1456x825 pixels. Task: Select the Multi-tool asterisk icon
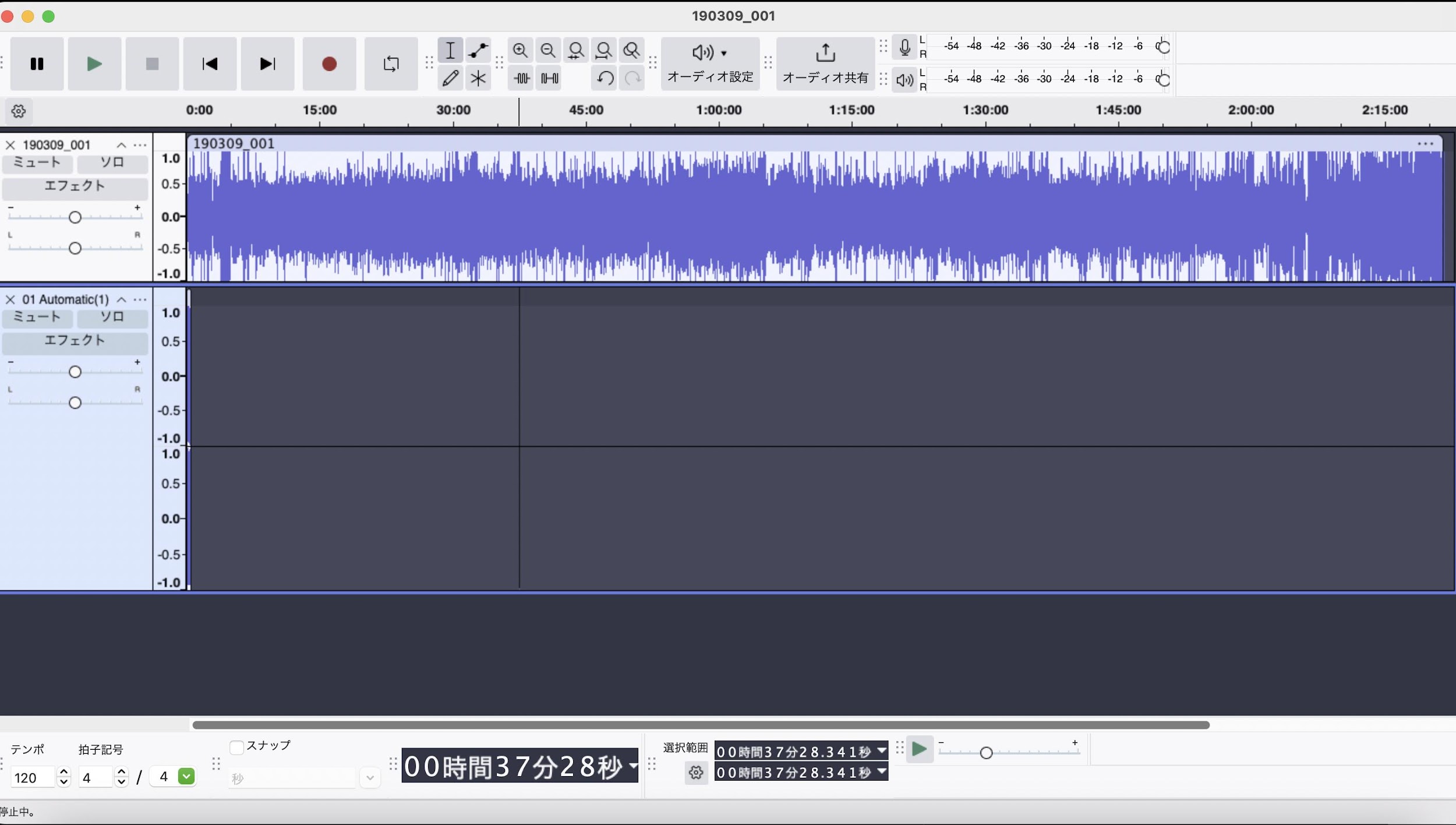478,78
